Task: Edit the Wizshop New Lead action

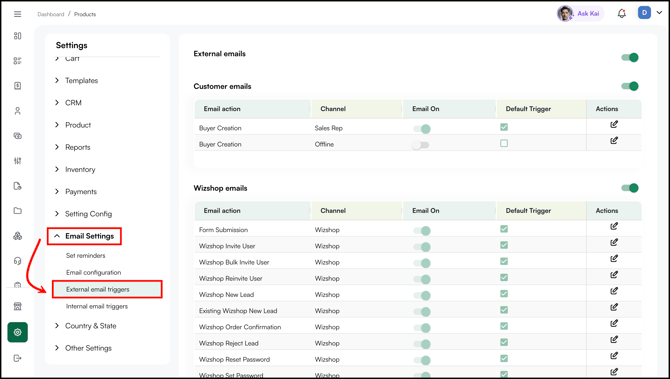Action: pos(614,291)
